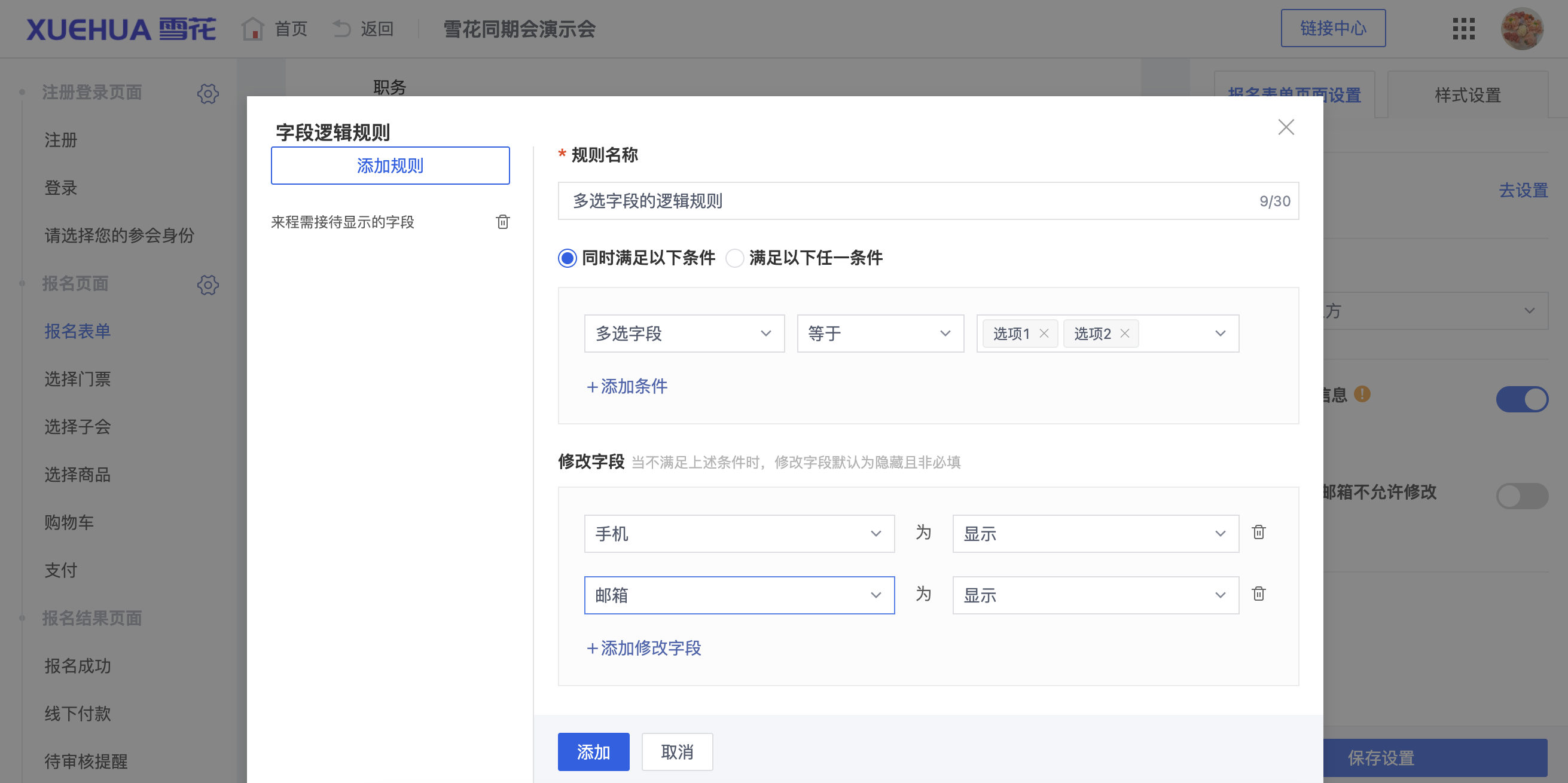Open the 手机 field dropdown
Image resolution: width=1568 pixels, height=783 pixels.
[x=740, y=534]
